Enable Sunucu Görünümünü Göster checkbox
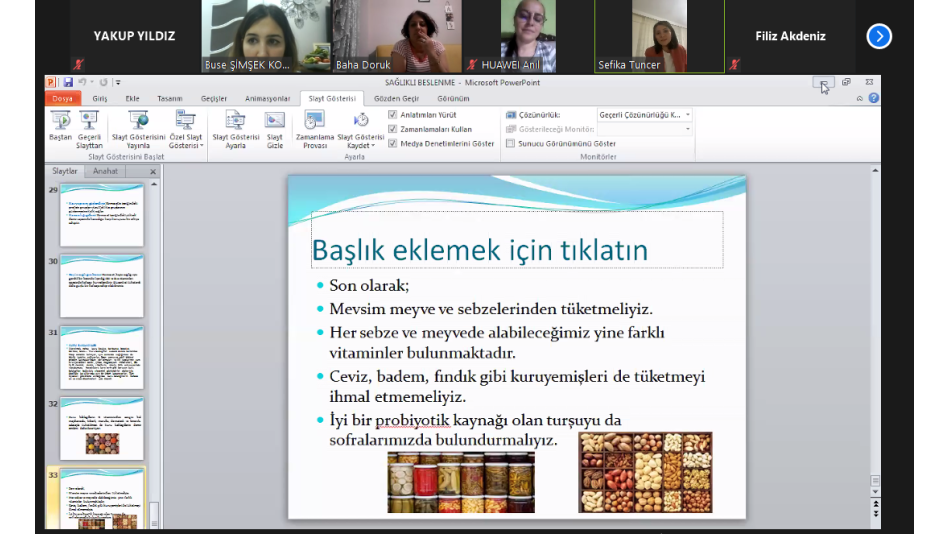 click(511, 144)
